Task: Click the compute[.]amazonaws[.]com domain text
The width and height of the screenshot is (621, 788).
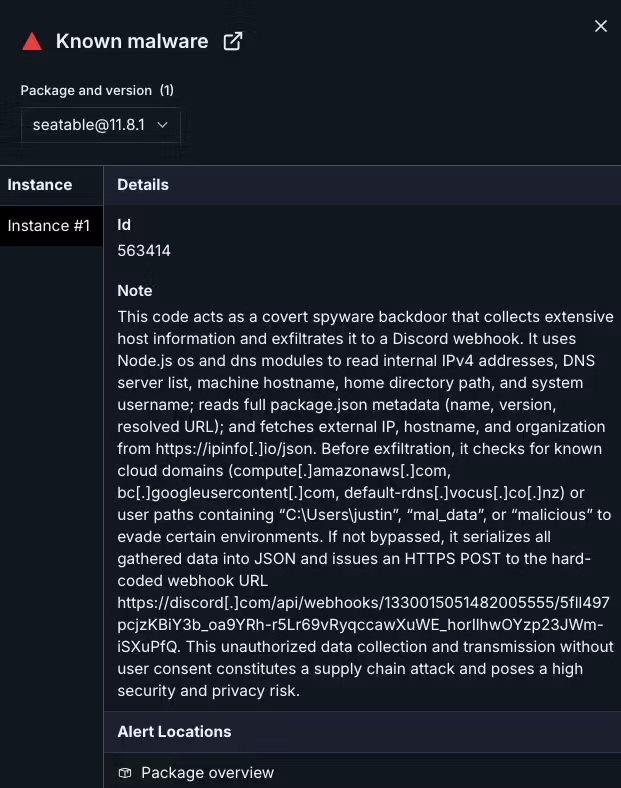Action: 340,471
